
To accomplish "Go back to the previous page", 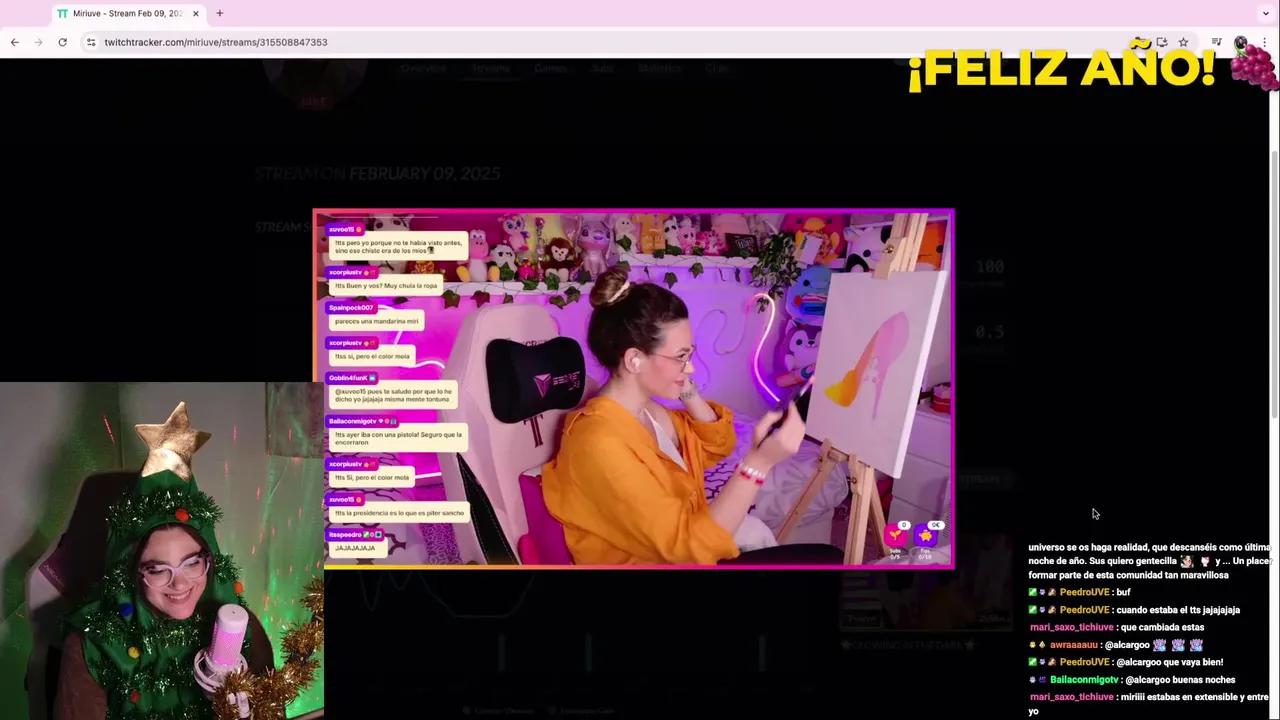I will coord(14,42).
